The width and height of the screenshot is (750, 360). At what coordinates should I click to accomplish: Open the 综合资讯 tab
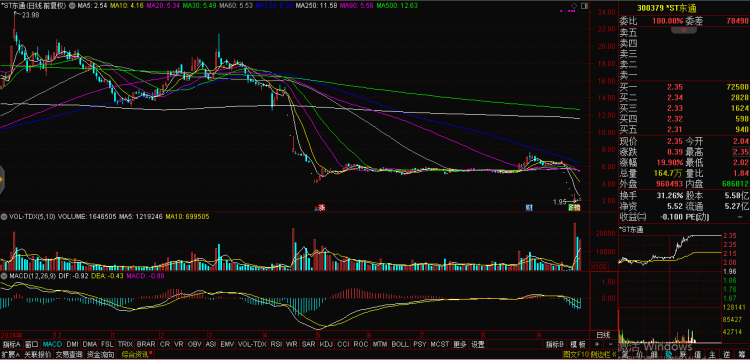(136, 355)
